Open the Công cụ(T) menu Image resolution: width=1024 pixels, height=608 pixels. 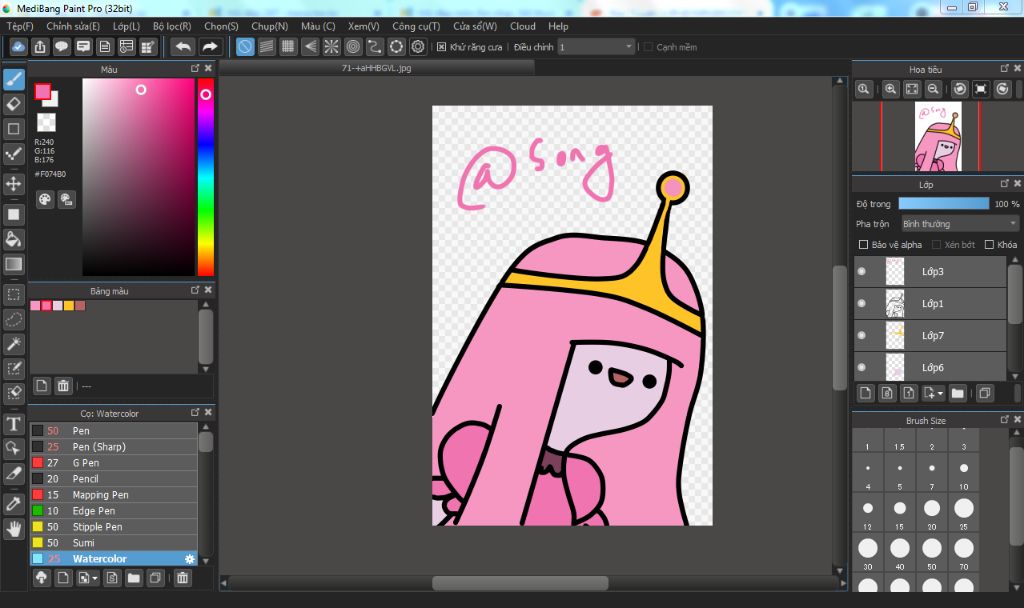416,27
